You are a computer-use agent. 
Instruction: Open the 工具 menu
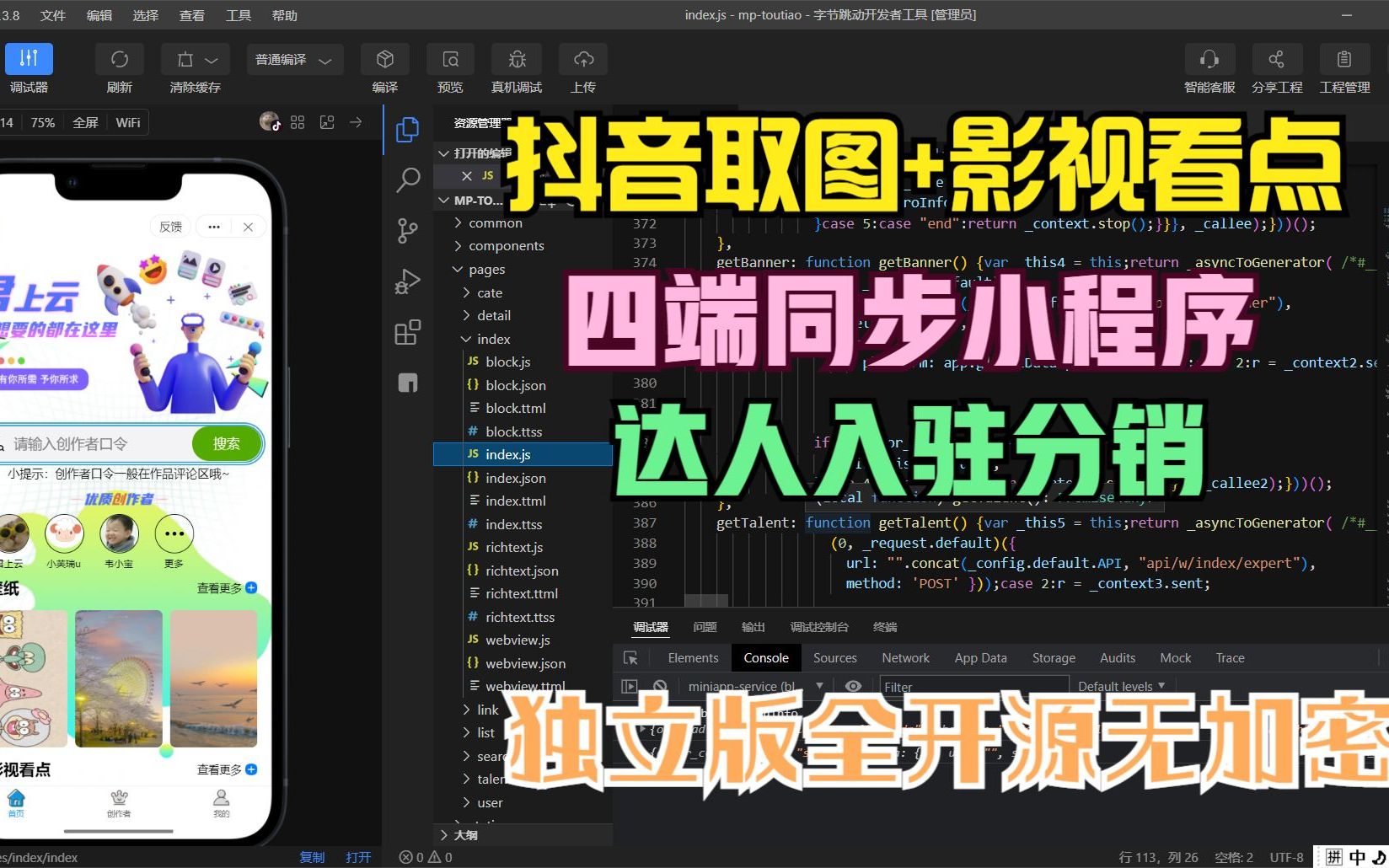pos(239,15)
